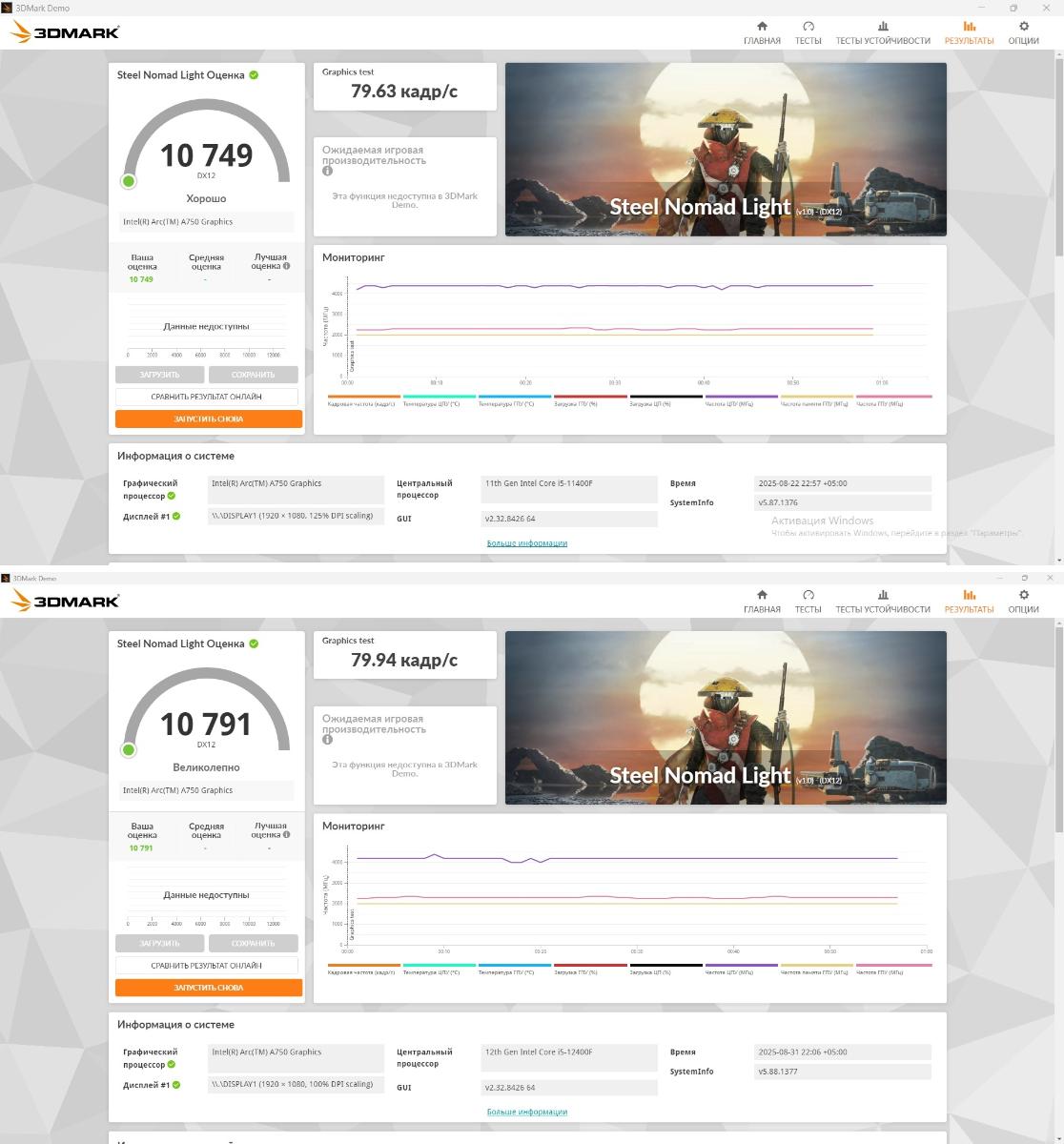Screen dimensions: 1064x1144
Task: Click СОХРАНИТЬ button in the 10 791 window
Action: [x=253, y=943]
